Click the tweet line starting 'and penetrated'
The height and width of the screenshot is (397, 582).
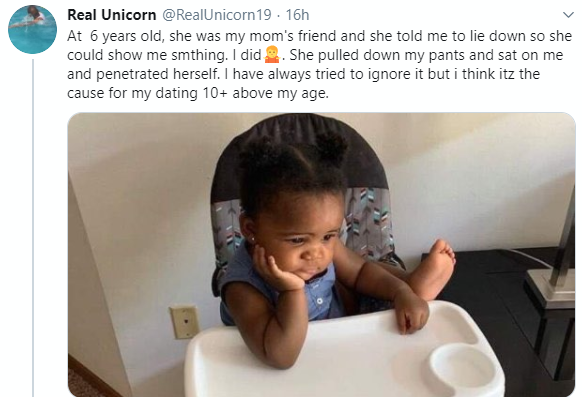point(303,74)
